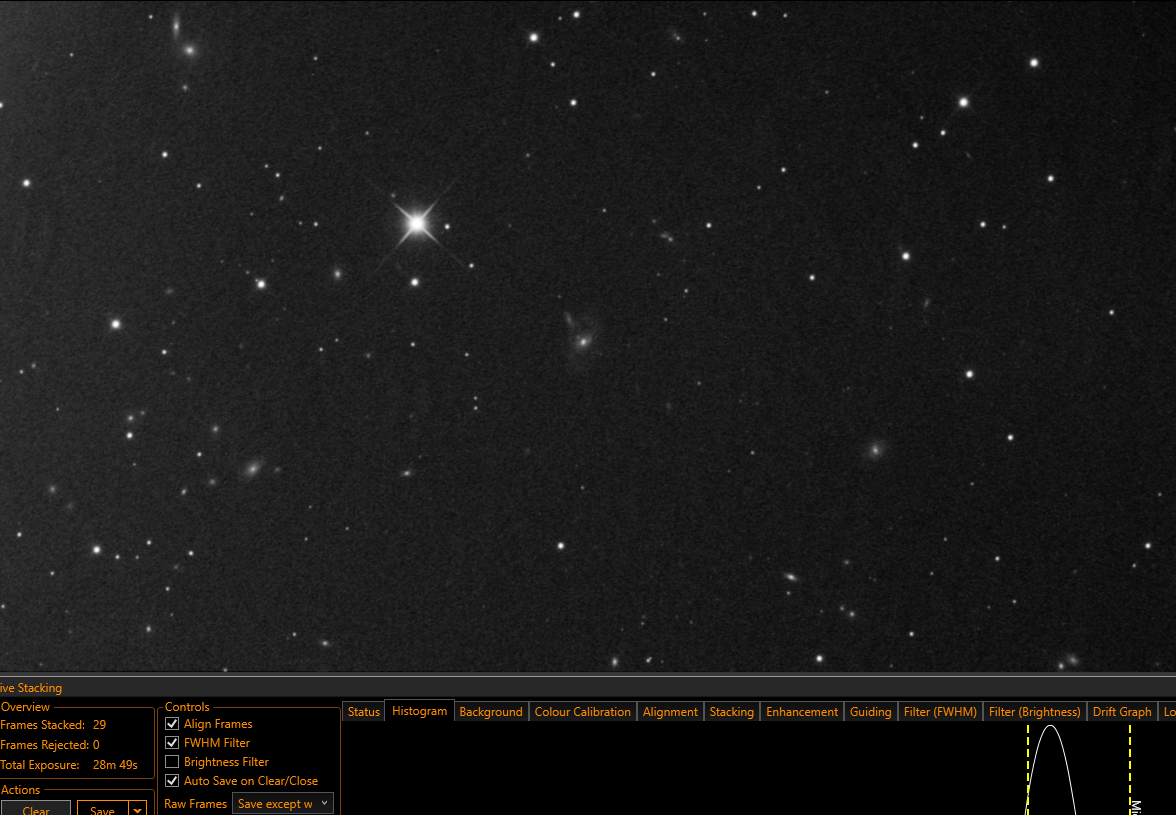Open the Raw Frames dropdown

click(283, 804)
